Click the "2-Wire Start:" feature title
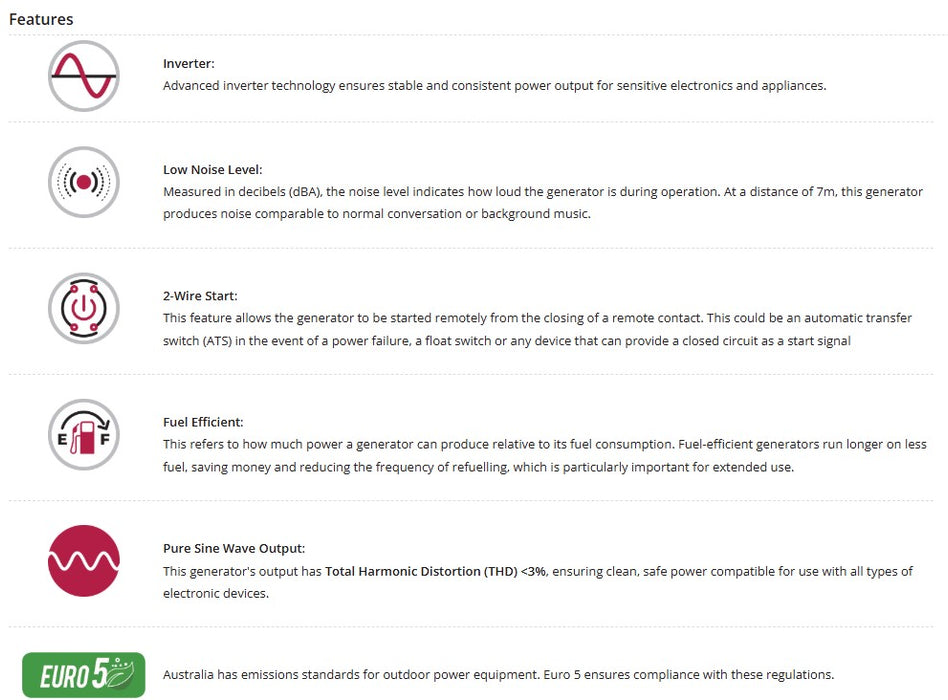Viewport: 948px width, 700px height. tap(200, 296)
